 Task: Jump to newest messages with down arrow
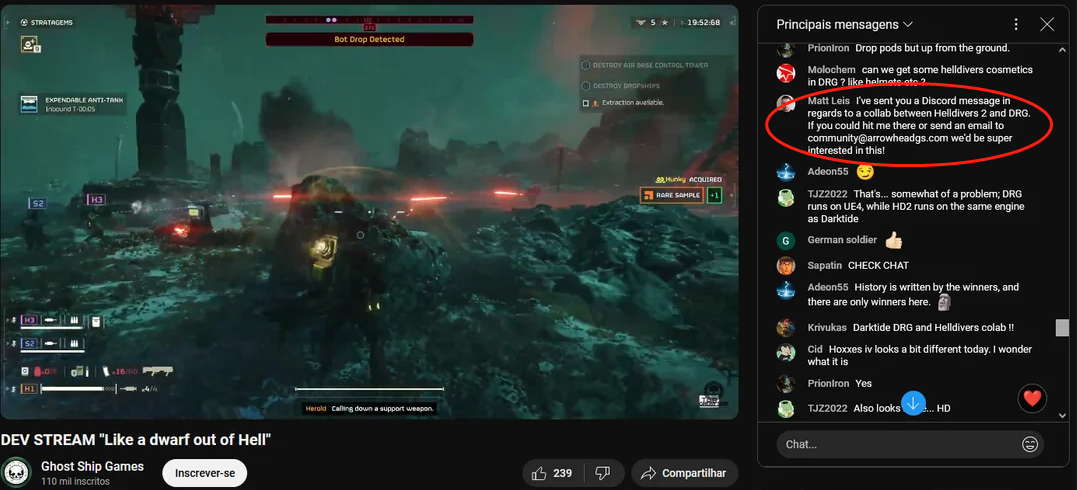(x=913, y=403)
